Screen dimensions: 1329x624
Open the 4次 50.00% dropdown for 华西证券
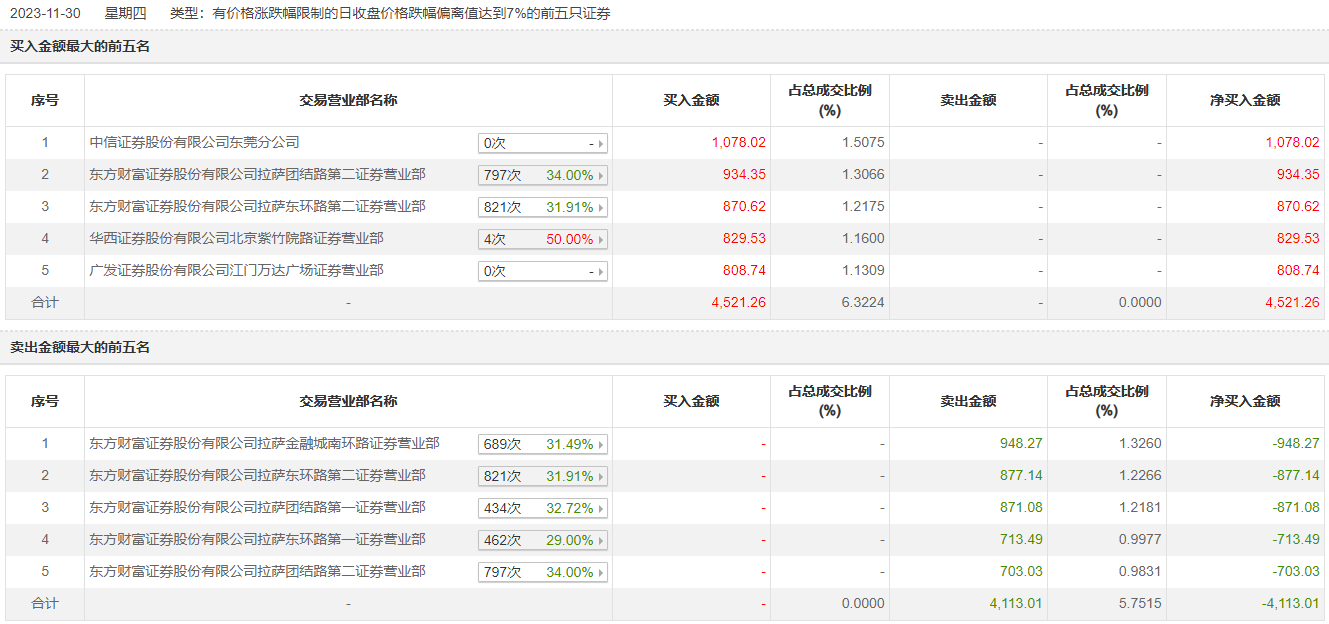tap(543, 239)
